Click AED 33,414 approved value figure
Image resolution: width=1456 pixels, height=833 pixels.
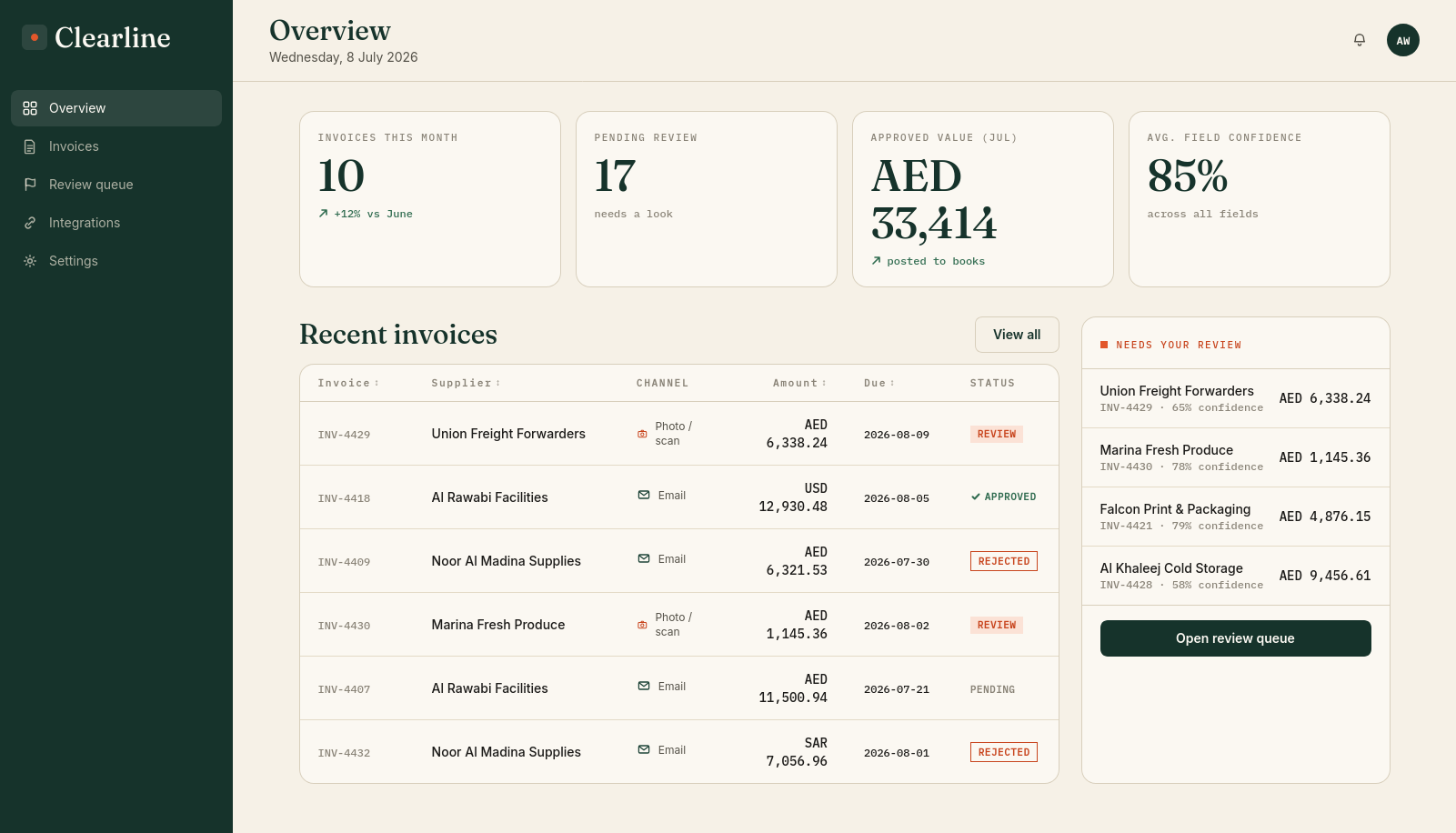934,200
